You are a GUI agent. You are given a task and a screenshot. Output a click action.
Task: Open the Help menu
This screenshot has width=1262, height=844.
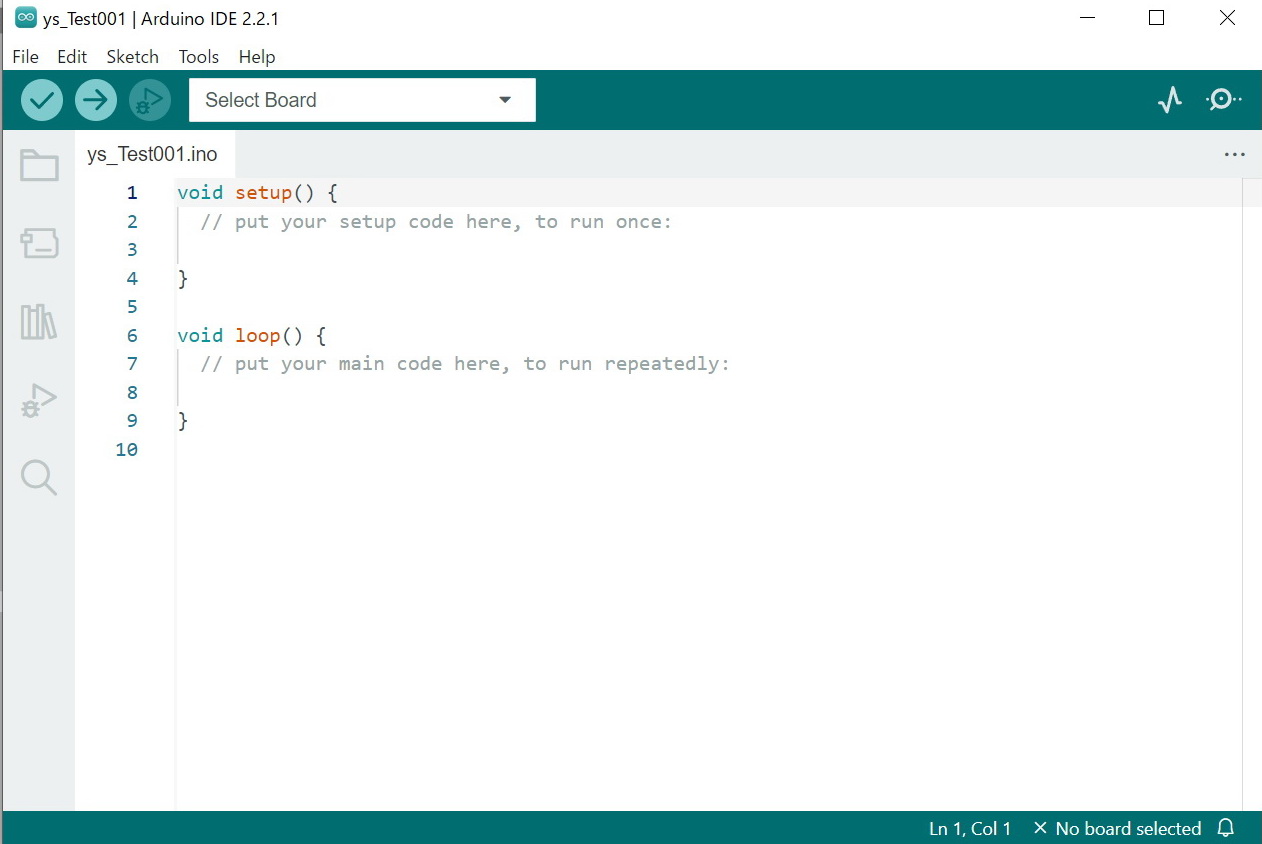(257, 57)
